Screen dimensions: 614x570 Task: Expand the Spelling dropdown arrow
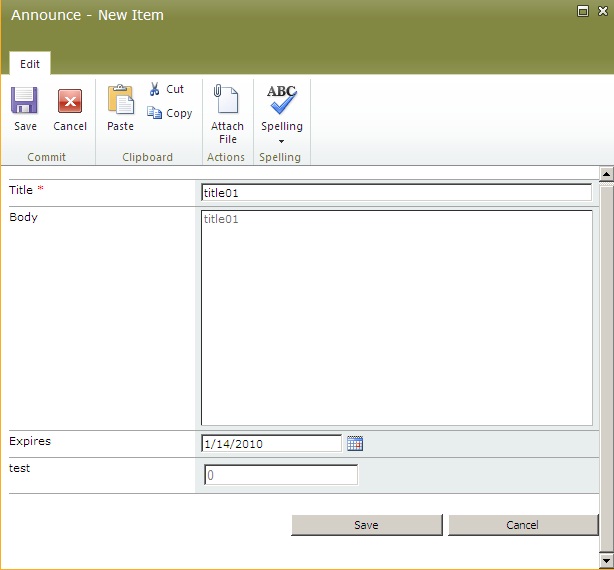coord(281,141)
